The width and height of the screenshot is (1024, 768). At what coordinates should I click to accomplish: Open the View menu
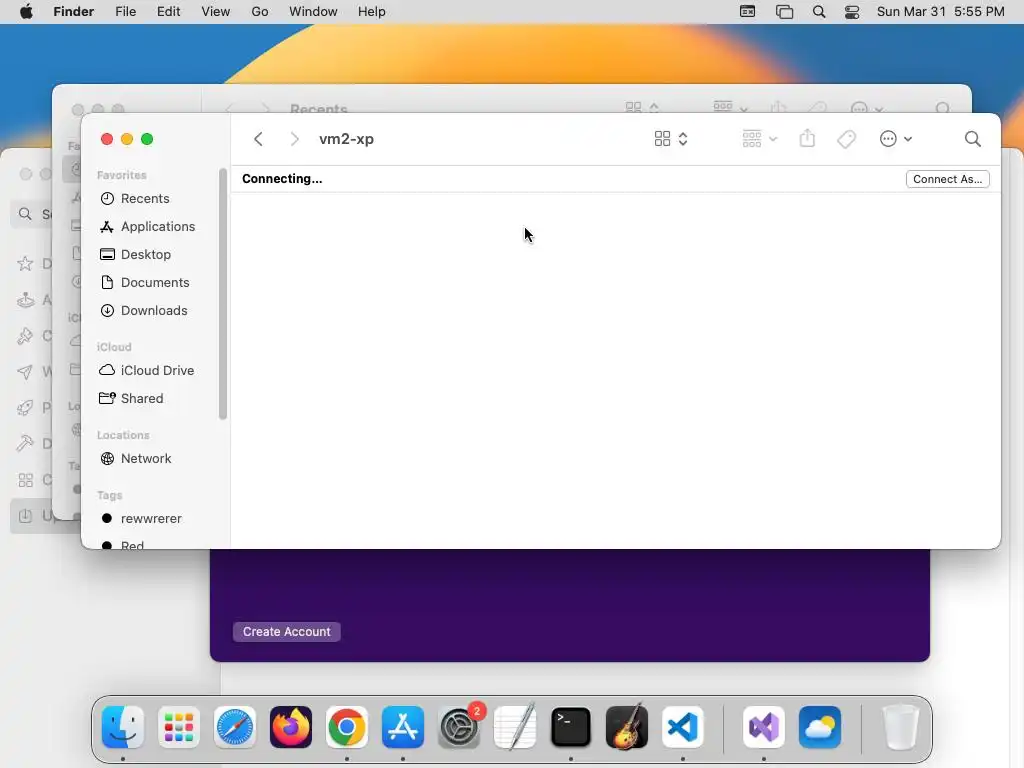click(x=216, y=12)
